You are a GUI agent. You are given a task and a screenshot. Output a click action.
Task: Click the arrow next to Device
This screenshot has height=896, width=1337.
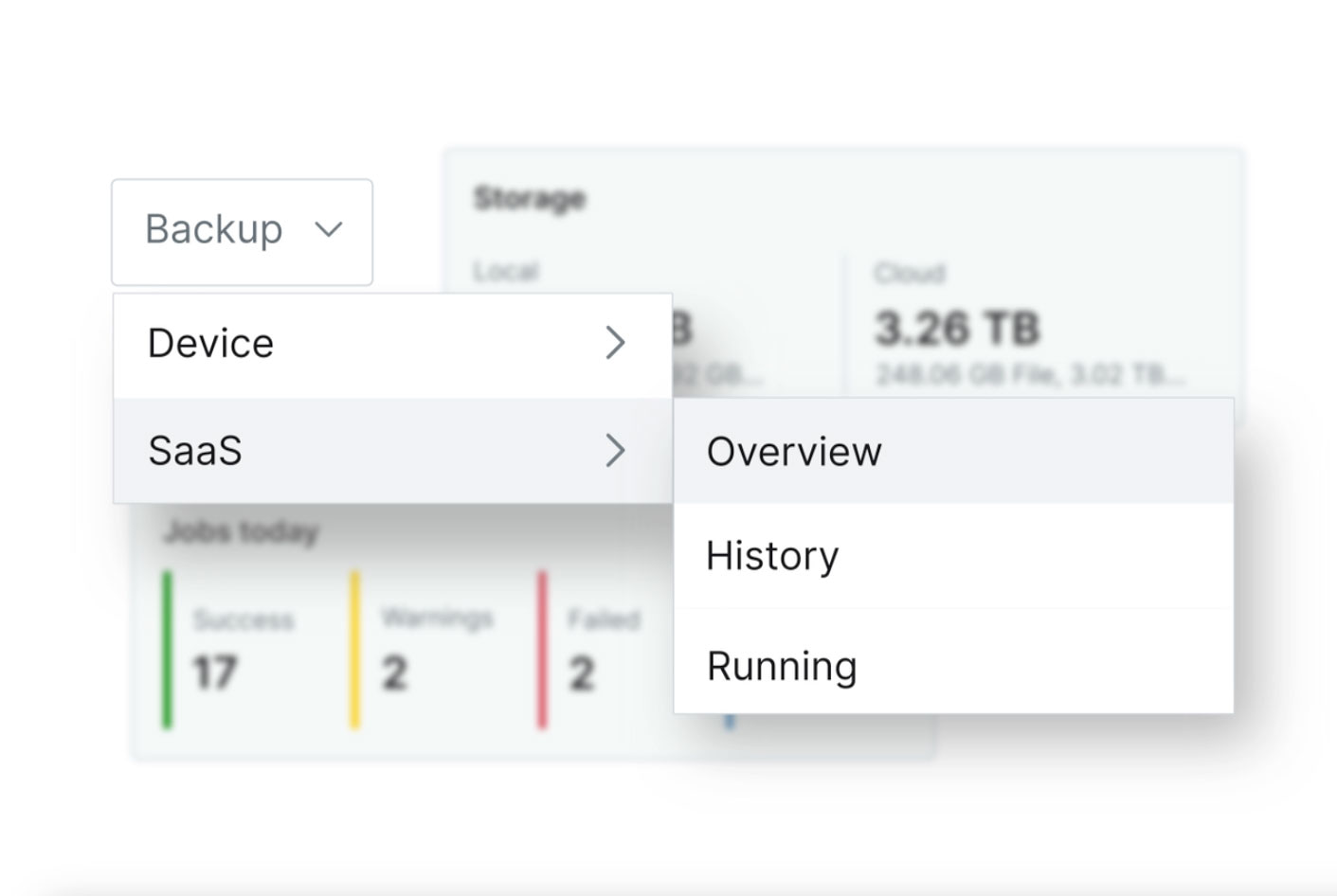[616, 343]
